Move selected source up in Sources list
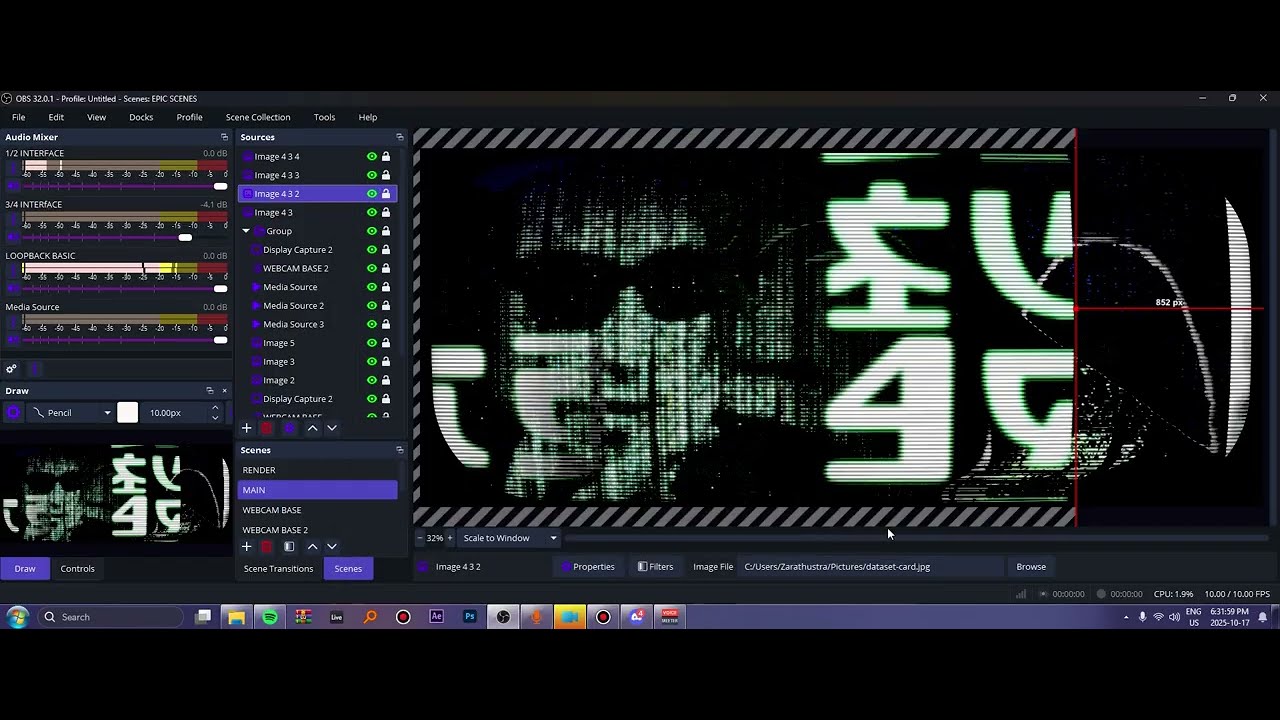Image resolution: width=1280 pixels, height=720 pixels. [x=312, y=428]
